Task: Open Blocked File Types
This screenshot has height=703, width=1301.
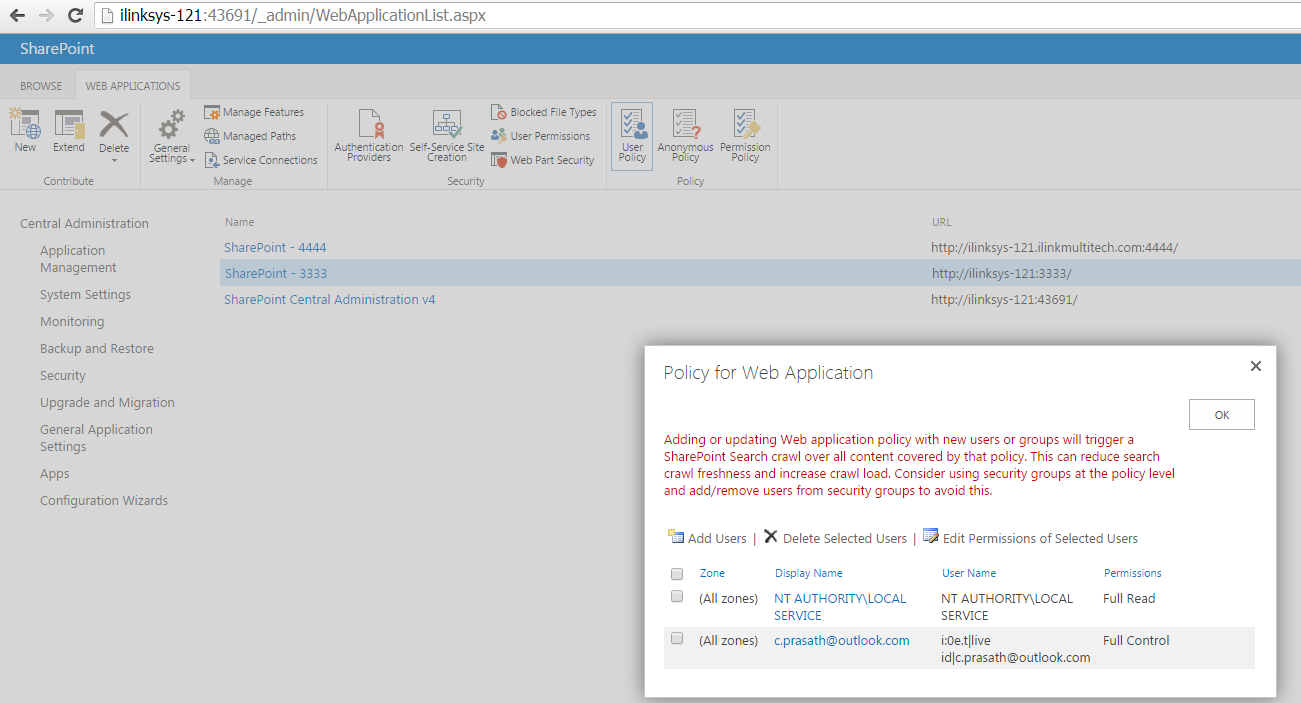Action: pos(544,112)
